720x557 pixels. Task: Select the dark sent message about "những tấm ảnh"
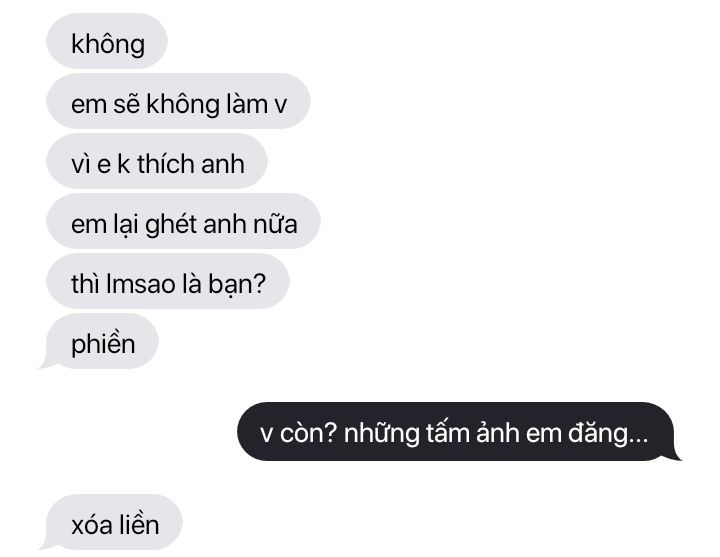(459, 432)
